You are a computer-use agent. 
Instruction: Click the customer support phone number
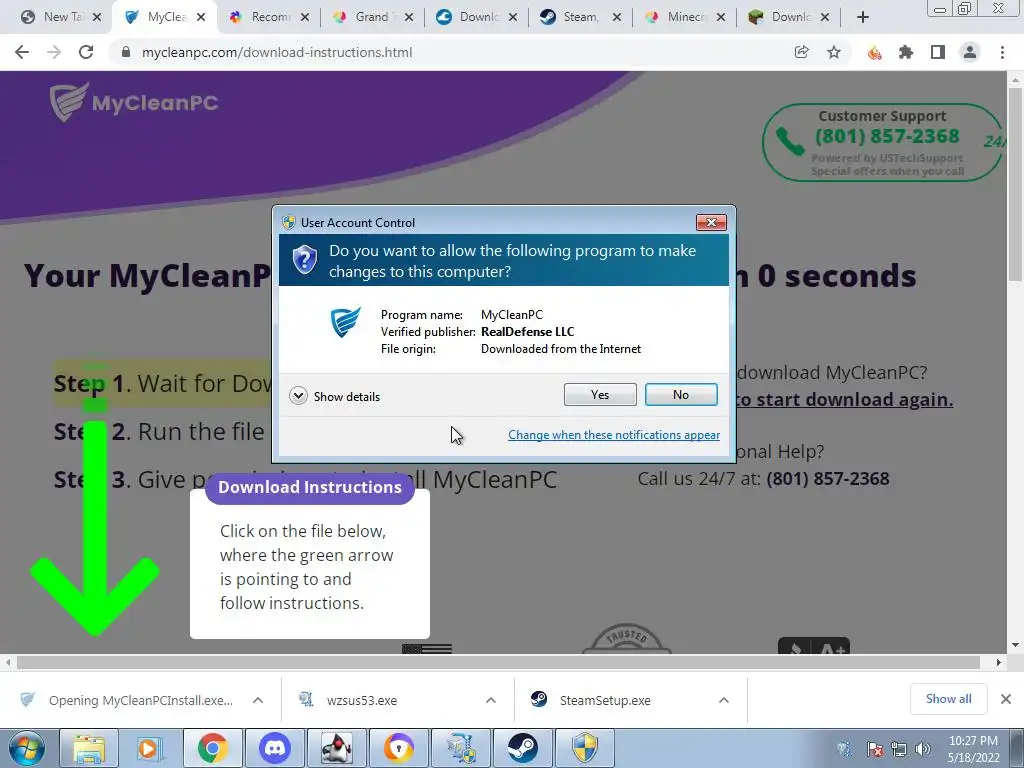pyautogui.click(x=887, y=136)
